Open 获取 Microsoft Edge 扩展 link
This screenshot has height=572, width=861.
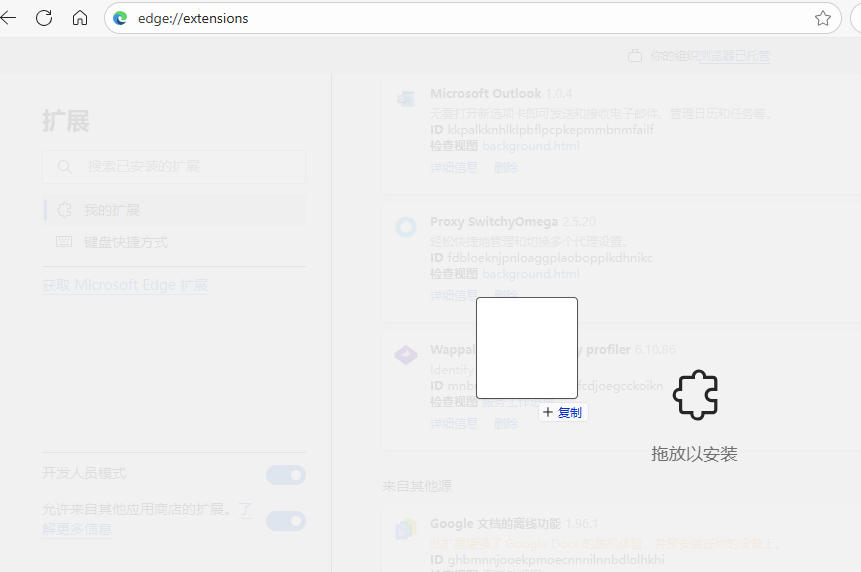(125, 285)
